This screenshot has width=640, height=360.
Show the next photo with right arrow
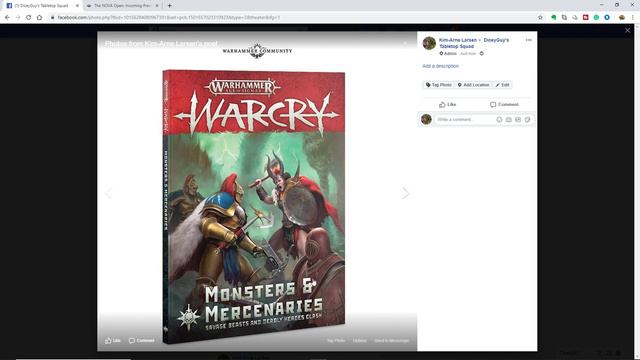[405, 193]
